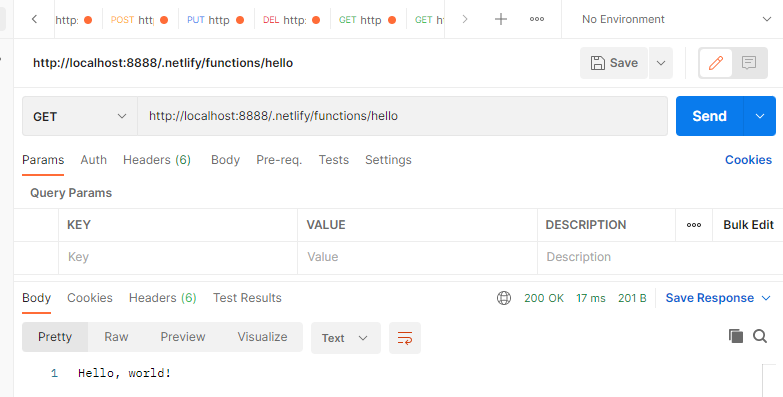Screen dimensions: 783x397
Task: Open tab options three-dots menu
Action: click(537, 19)
